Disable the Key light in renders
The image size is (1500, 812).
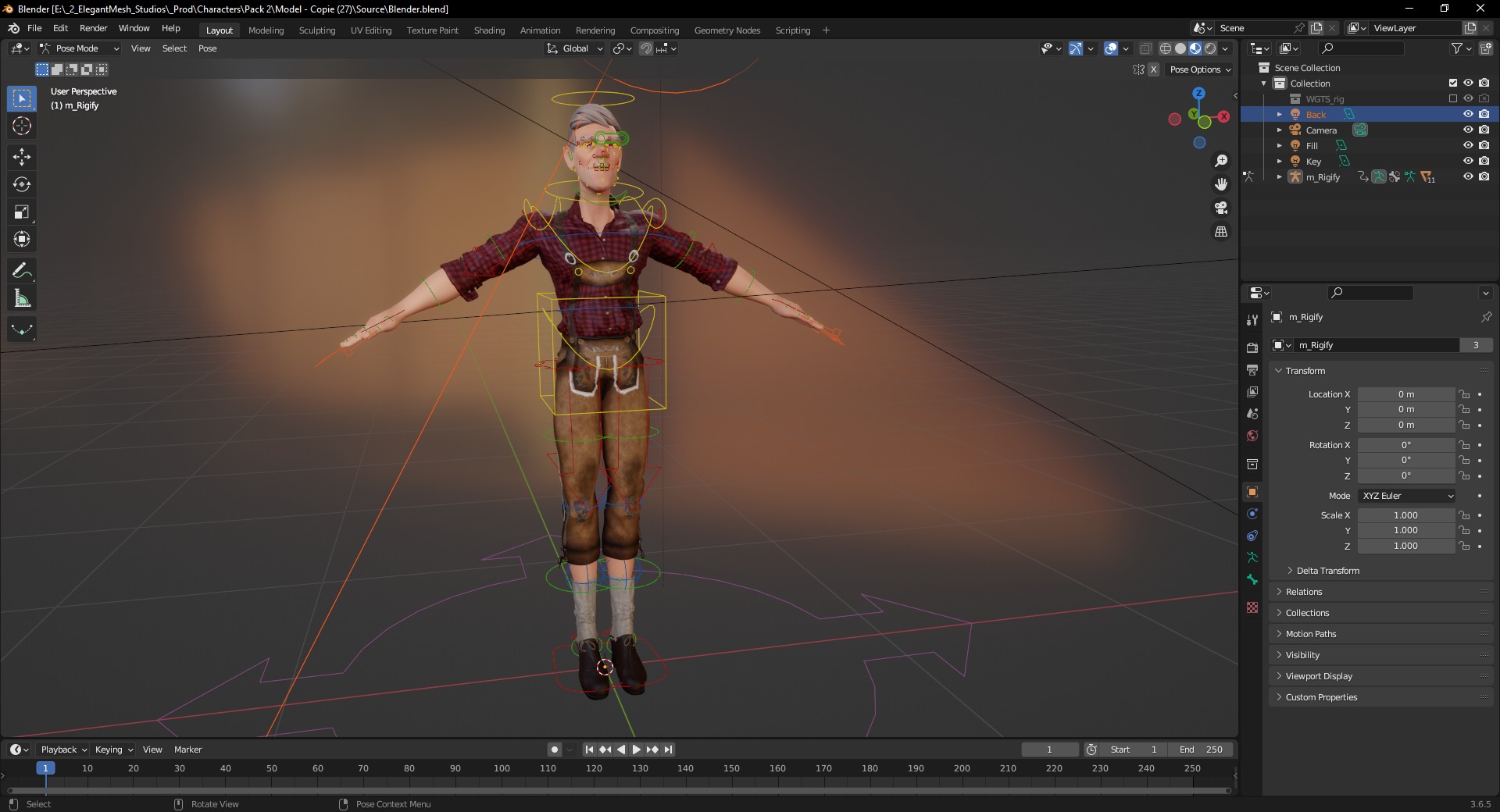[1484, 161]
